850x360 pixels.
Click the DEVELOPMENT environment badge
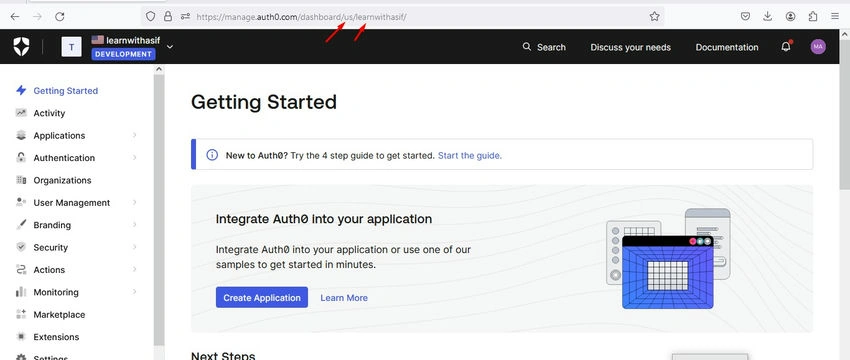124,54
